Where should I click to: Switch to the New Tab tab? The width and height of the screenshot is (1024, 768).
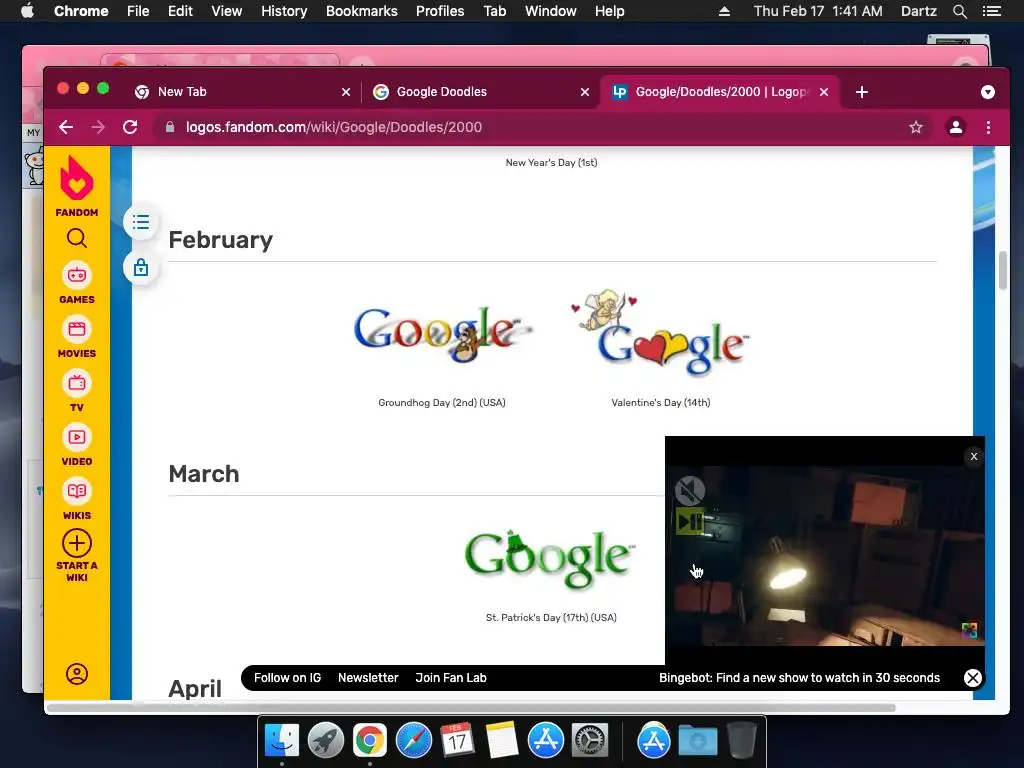[242, 92]
